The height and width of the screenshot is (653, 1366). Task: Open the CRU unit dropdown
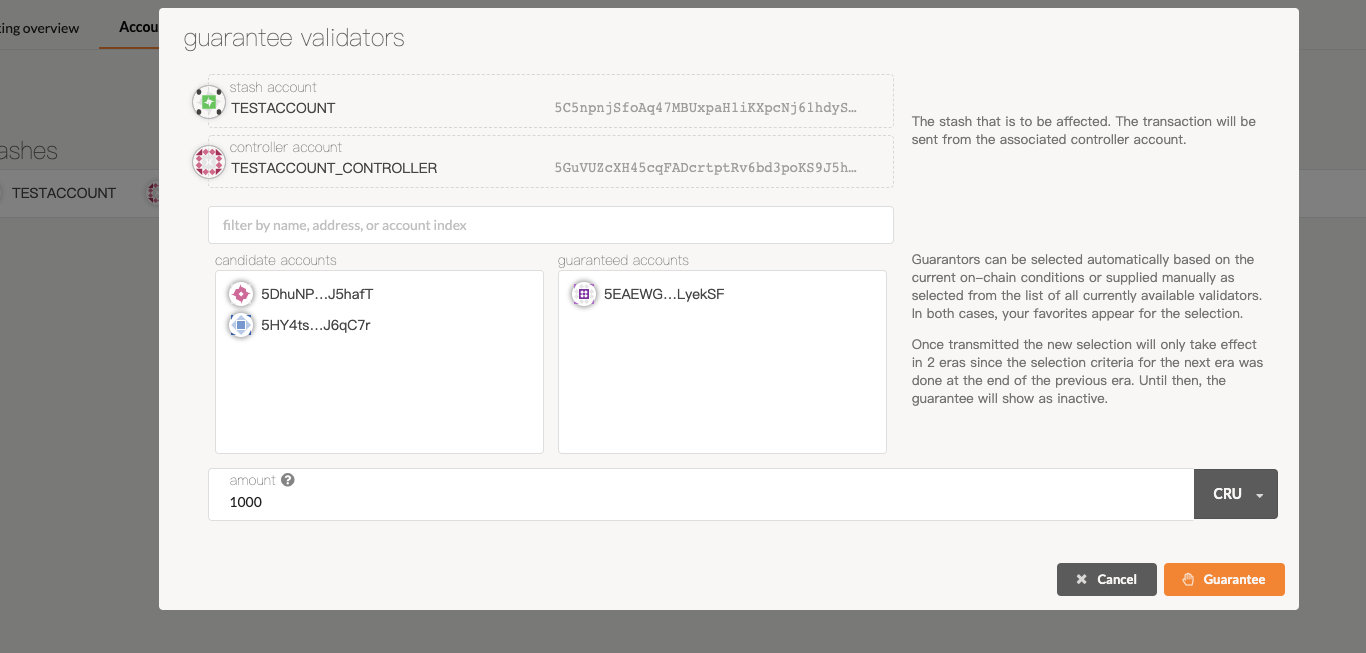(x=1236, y=494)
